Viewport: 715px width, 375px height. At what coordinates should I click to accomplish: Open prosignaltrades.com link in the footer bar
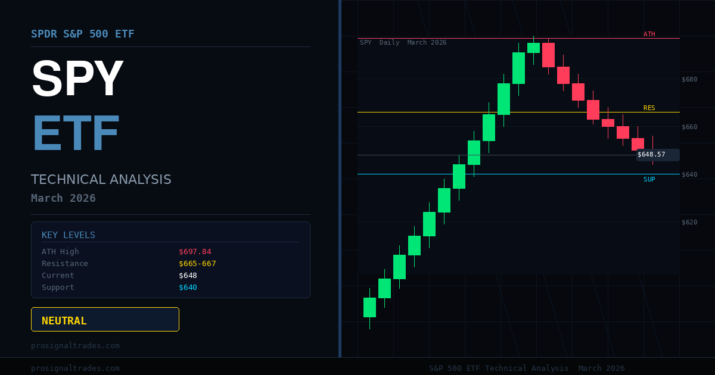(75, 368)
